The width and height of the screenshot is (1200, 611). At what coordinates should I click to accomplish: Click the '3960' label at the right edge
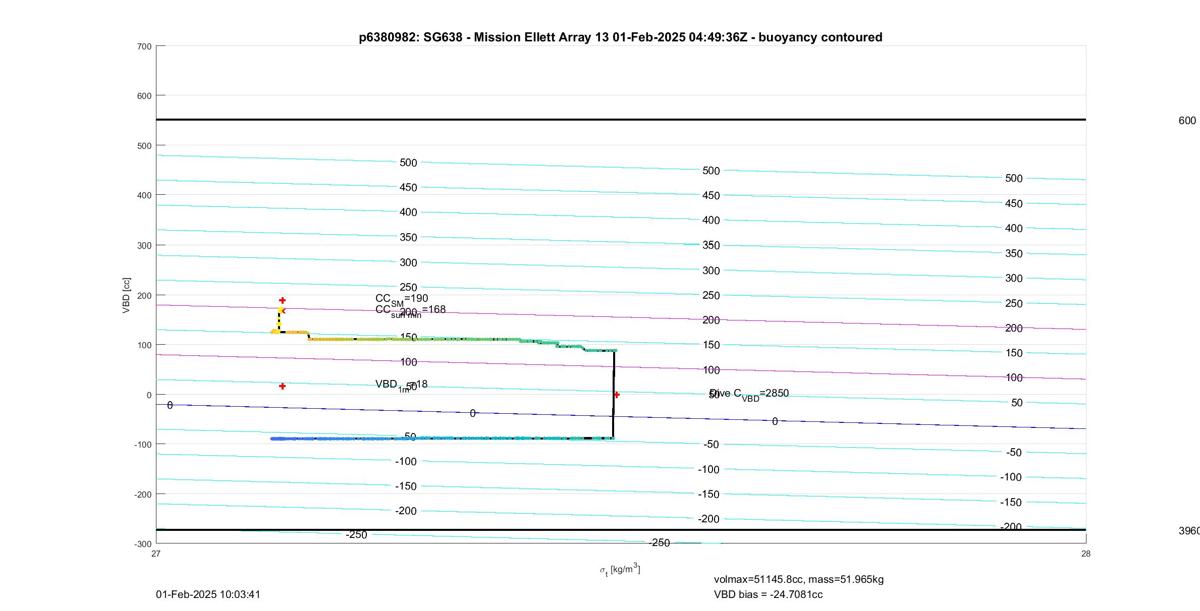(x=1189, y=531)
